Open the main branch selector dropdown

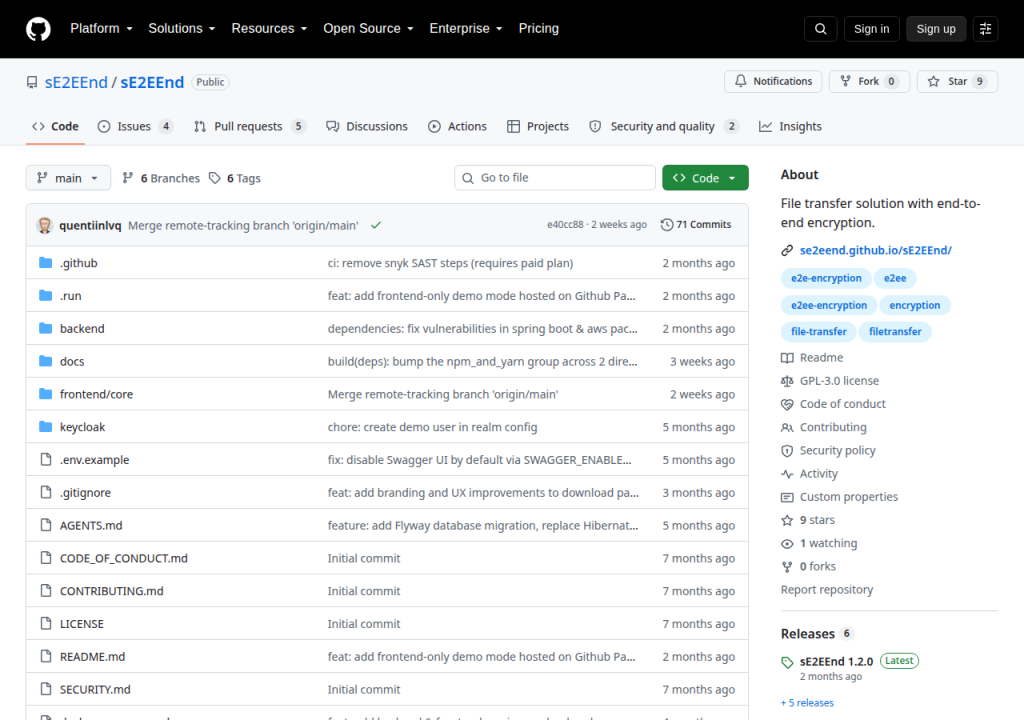click(68, 178)
